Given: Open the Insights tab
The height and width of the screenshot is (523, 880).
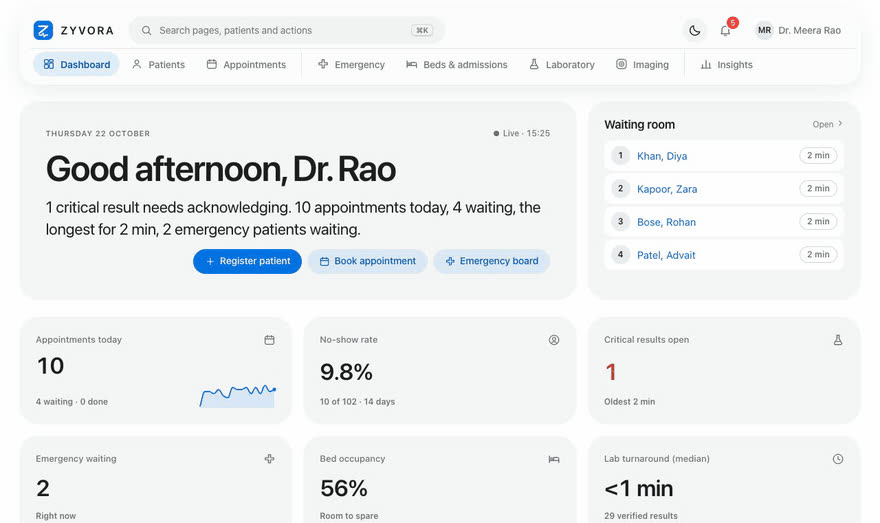Looking at the screenshot, I should pyautogui.click(x=727, y=65).
